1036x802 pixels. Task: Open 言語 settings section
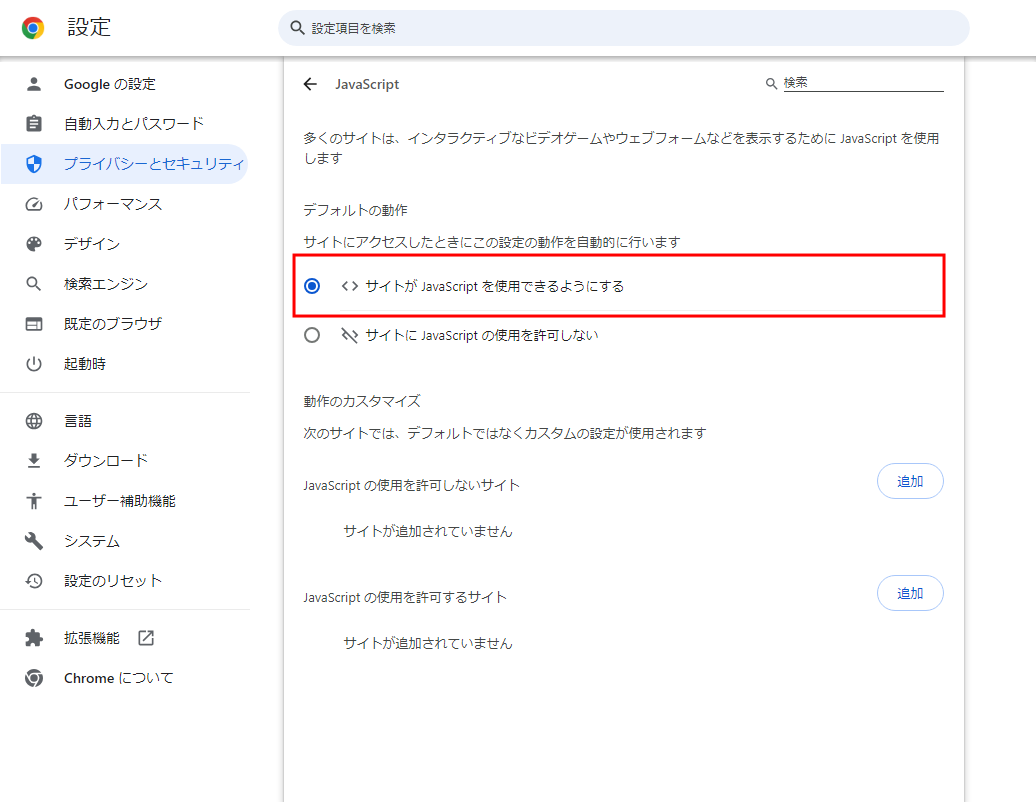(124, 421)
